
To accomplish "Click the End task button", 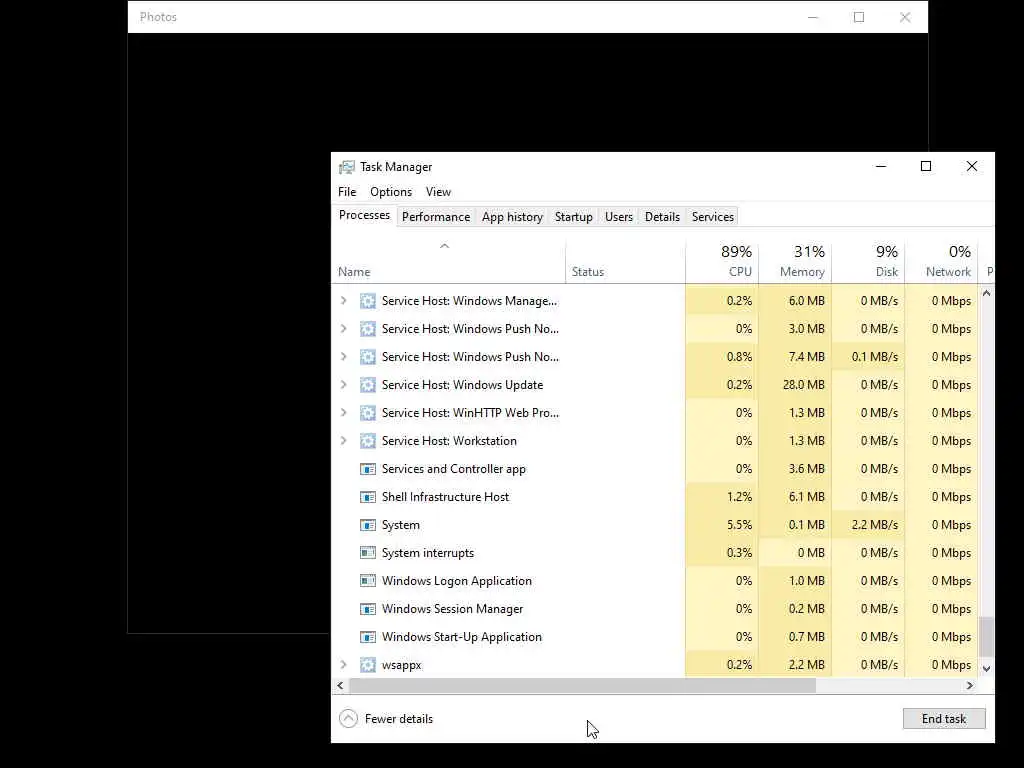I will pos(944,718).
